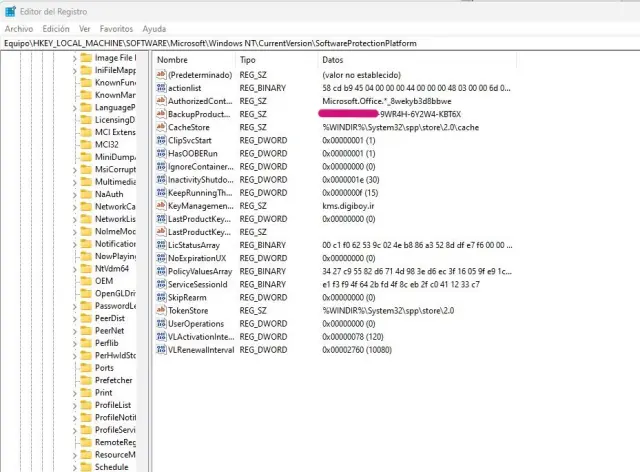This screenshot has height=472, width=640.
Task: Click the Ports folder icon in tree
Action: point(86,367)
